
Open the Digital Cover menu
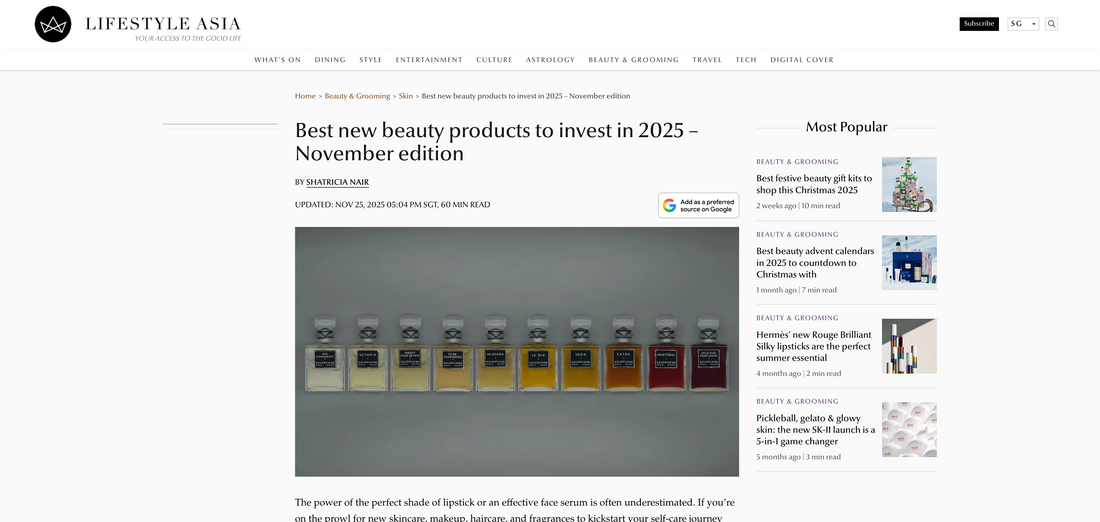pos(802,60)
